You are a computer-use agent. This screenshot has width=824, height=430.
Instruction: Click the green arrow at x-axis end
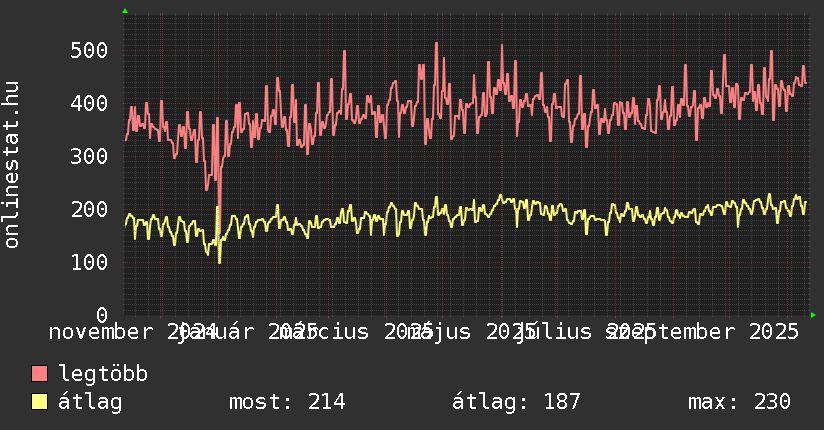(813, 315)
